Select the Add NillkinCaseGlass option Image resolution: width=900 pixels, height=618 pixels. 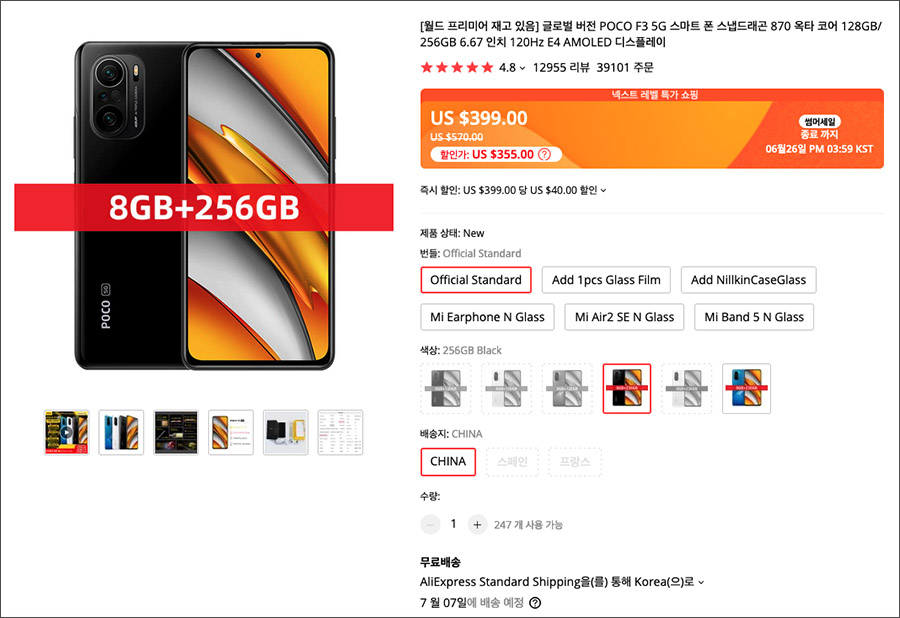click(x=748, y=280)
